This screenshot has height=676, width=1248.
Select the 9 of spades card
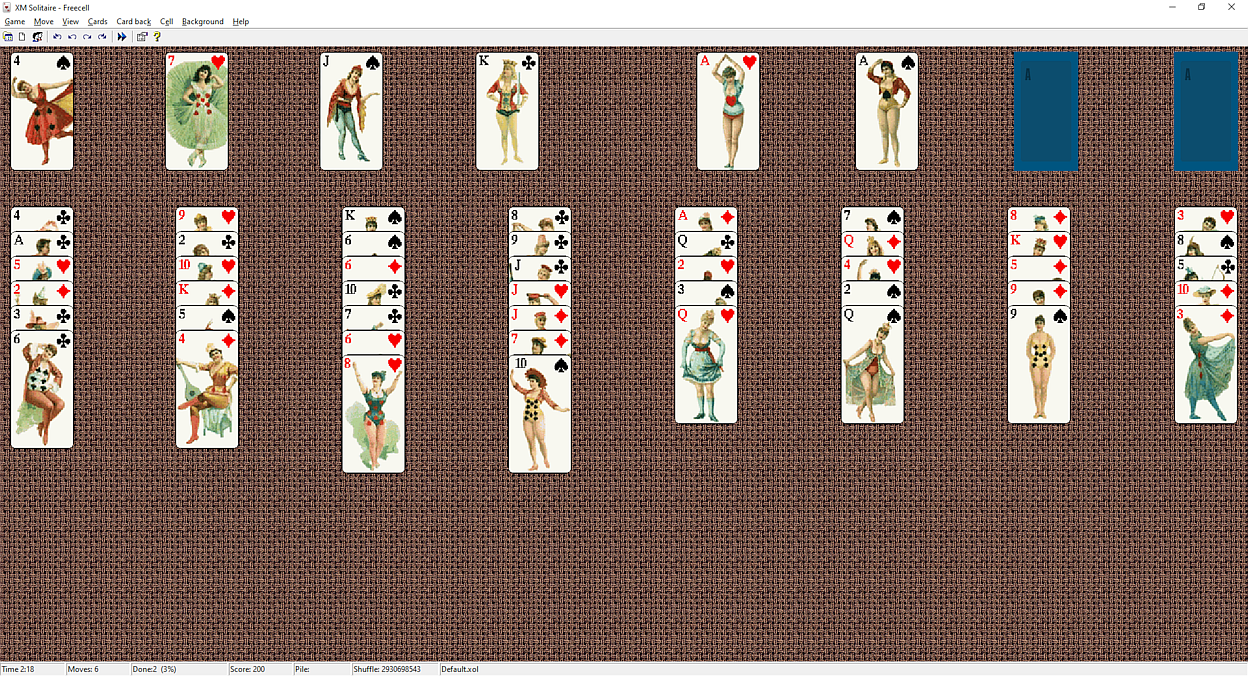[x=1039, y=365]
